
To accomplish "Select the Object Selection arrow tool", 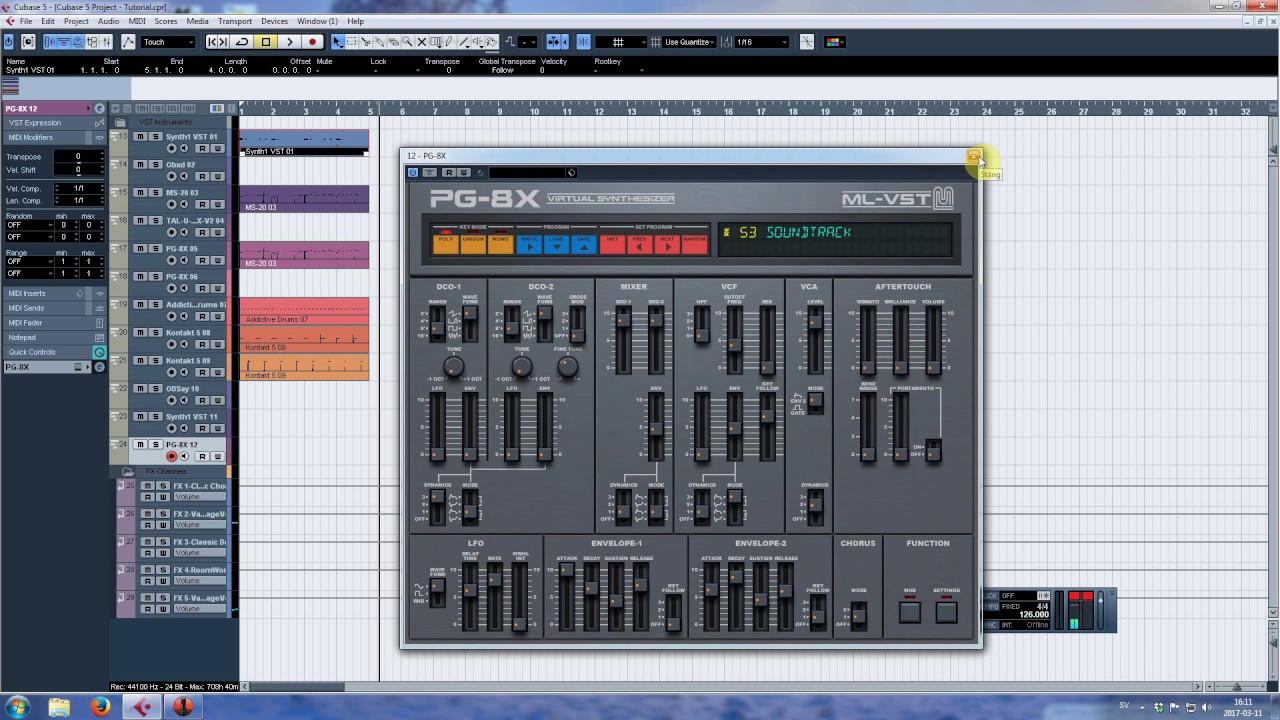I will (337, 42).
